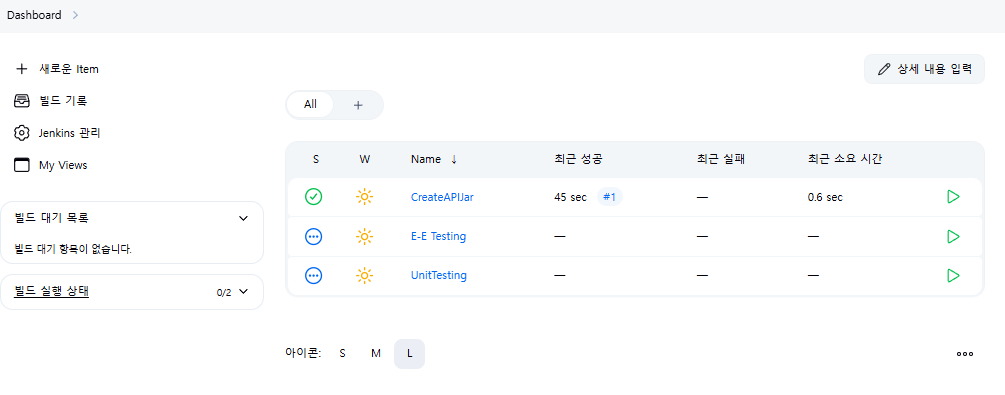The height and width of the screenshot is (395, 1005).
Task: Open the UnitTesting job link
Action: pyautogui.click(x=438, y=276)
